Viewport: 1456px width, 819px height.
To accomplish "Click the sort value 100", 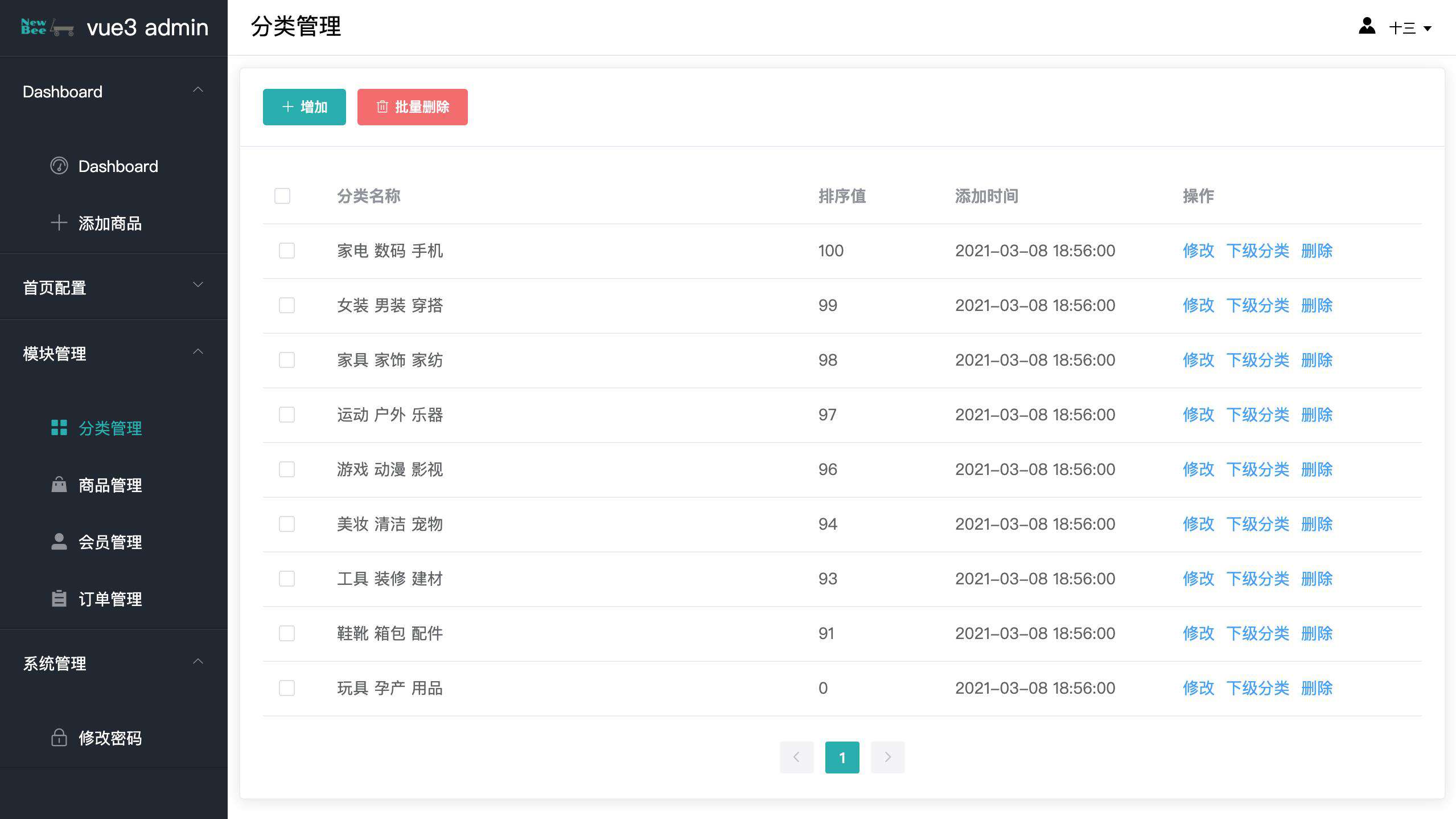I will 831,251.
